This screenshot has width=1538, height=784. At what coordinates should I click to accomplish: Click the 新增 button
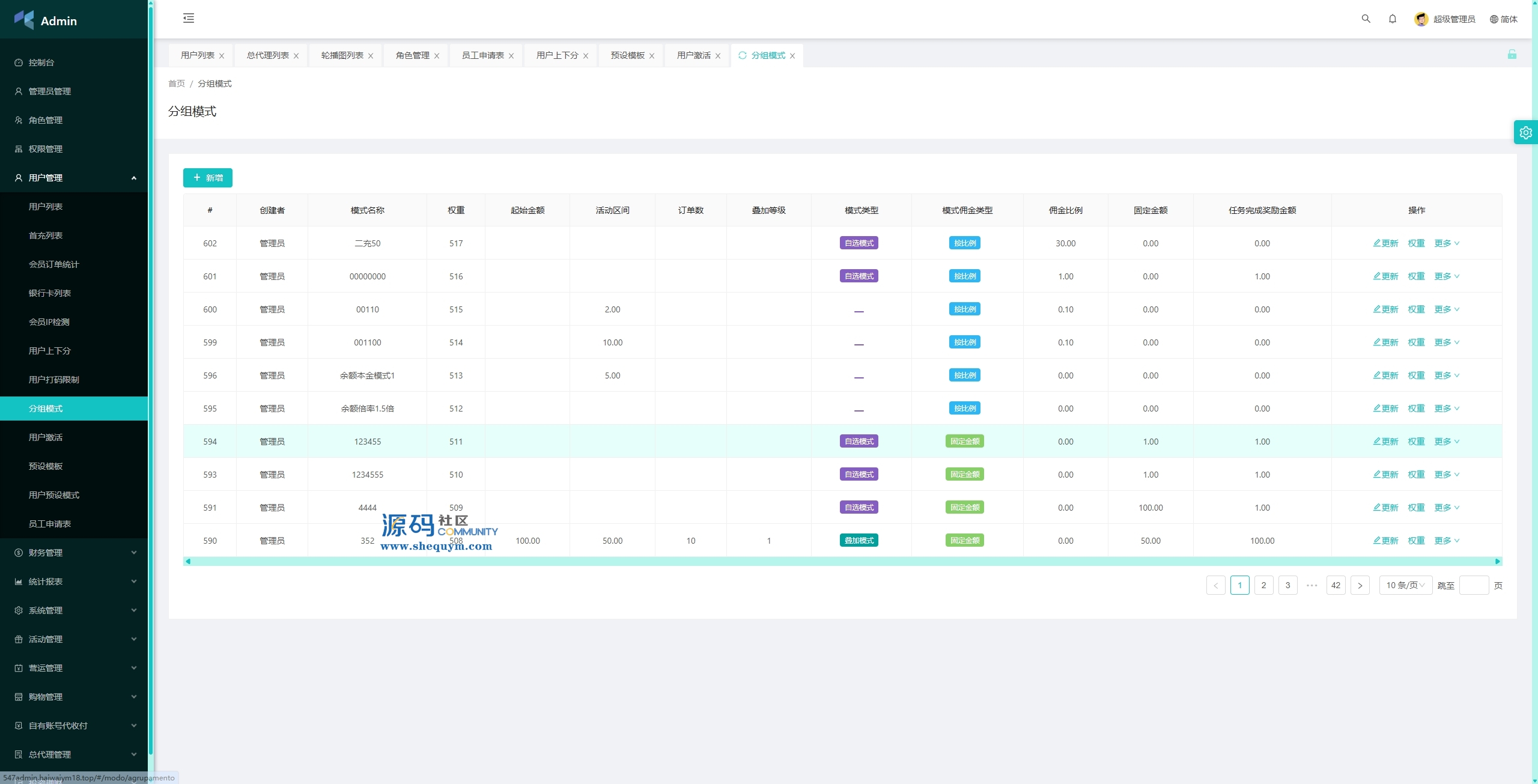(208, 178)
